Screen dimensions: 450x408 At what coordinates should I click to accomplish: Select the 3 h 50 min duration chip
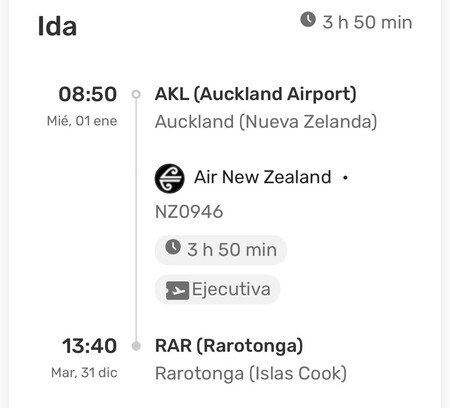pos(220,250)
